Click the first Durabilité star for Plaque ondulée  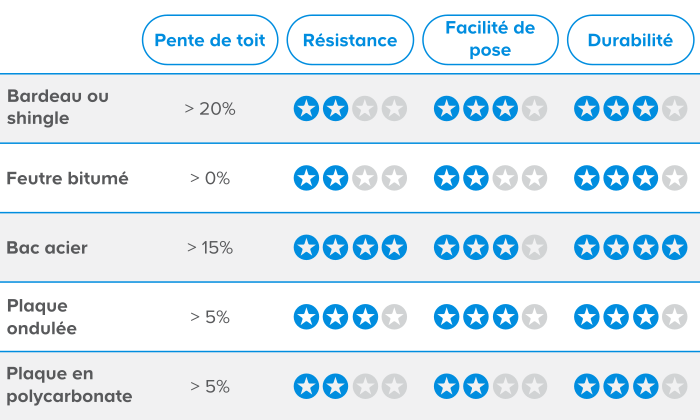coord(587,317)
